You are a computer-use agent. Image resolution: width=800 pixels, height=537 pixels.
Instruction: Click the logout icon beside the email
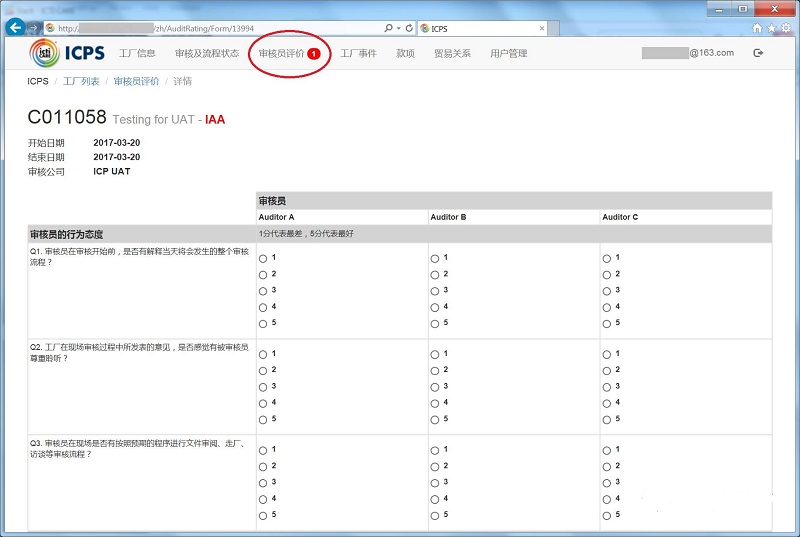tap(758, 53)
